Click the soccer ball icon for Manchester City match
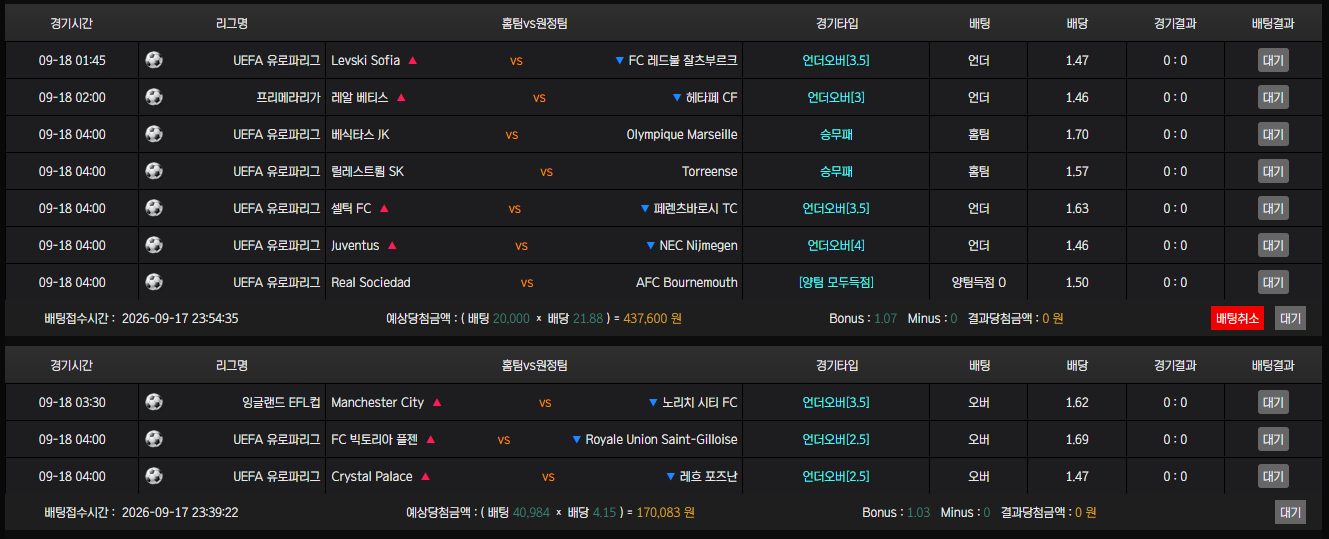Screen dimensions: 1329x539 coord(154,402)
